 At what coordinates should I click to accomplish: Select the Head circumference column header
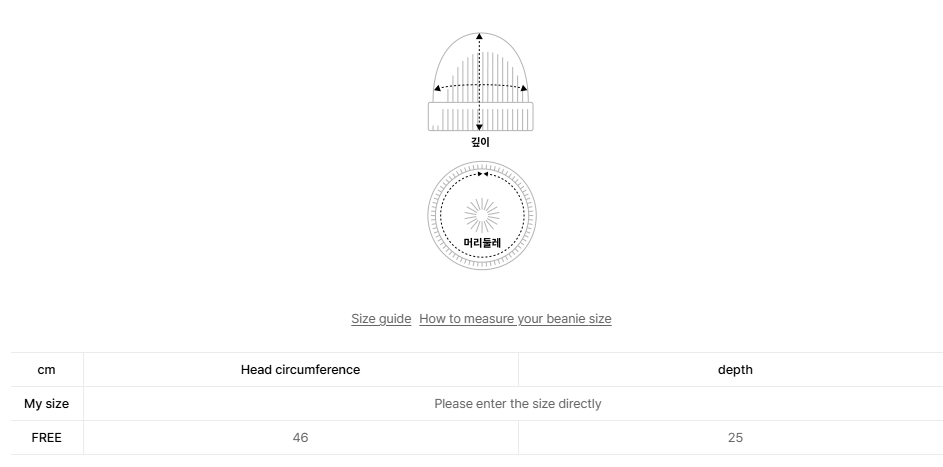coord(300,370)
